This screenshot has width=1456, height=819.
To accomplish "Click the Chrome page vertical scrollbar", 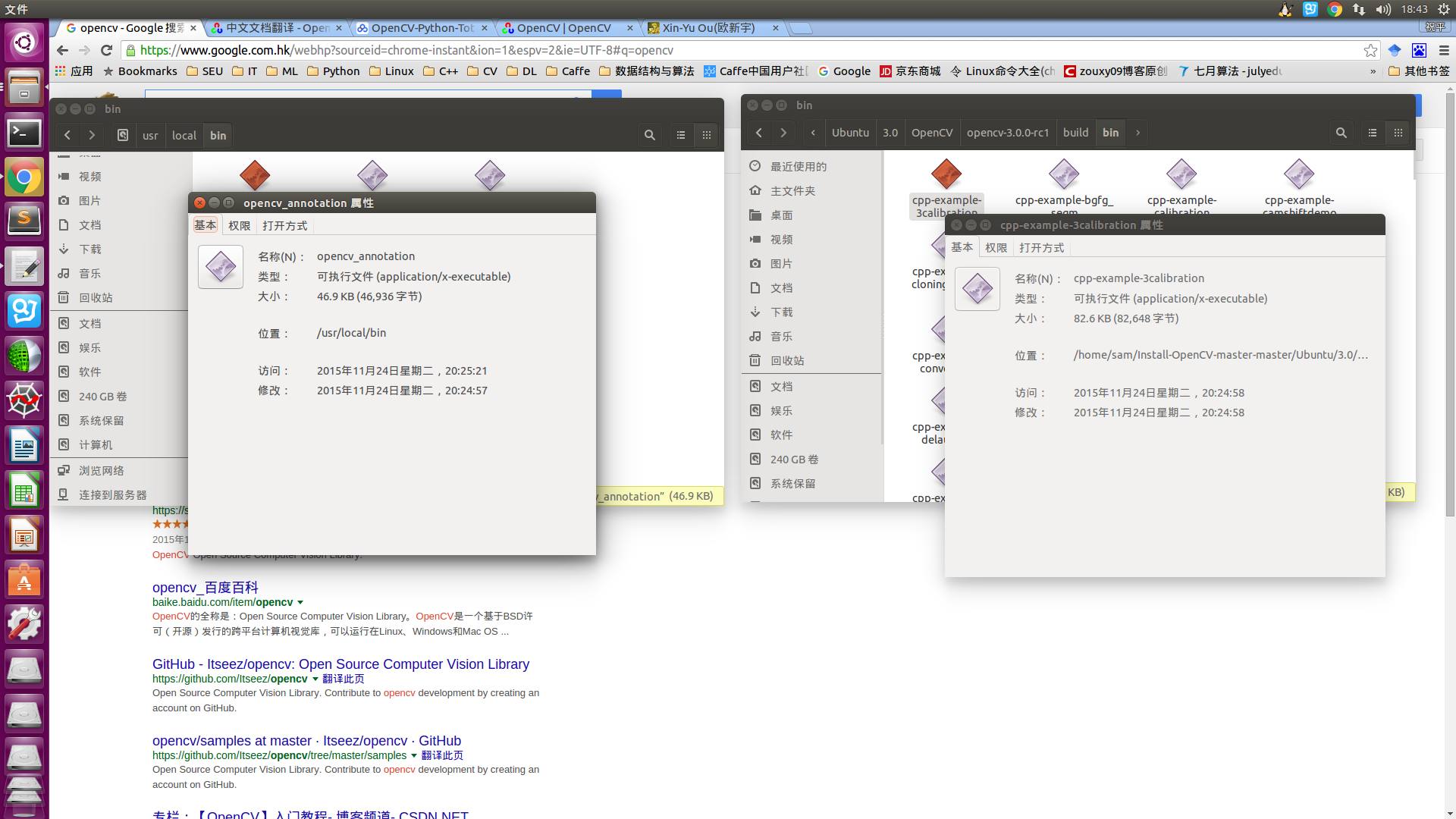I will (x=1450, y=303).
